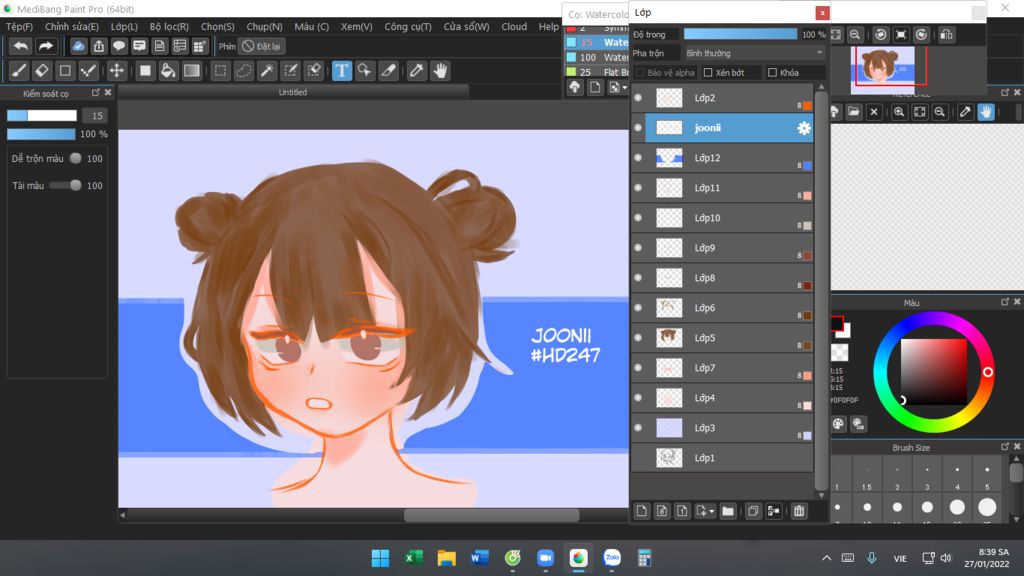Zoom in on the Reference panel
The height and width of the screenshot is (576, 1024).
click(x=899, y=112)
